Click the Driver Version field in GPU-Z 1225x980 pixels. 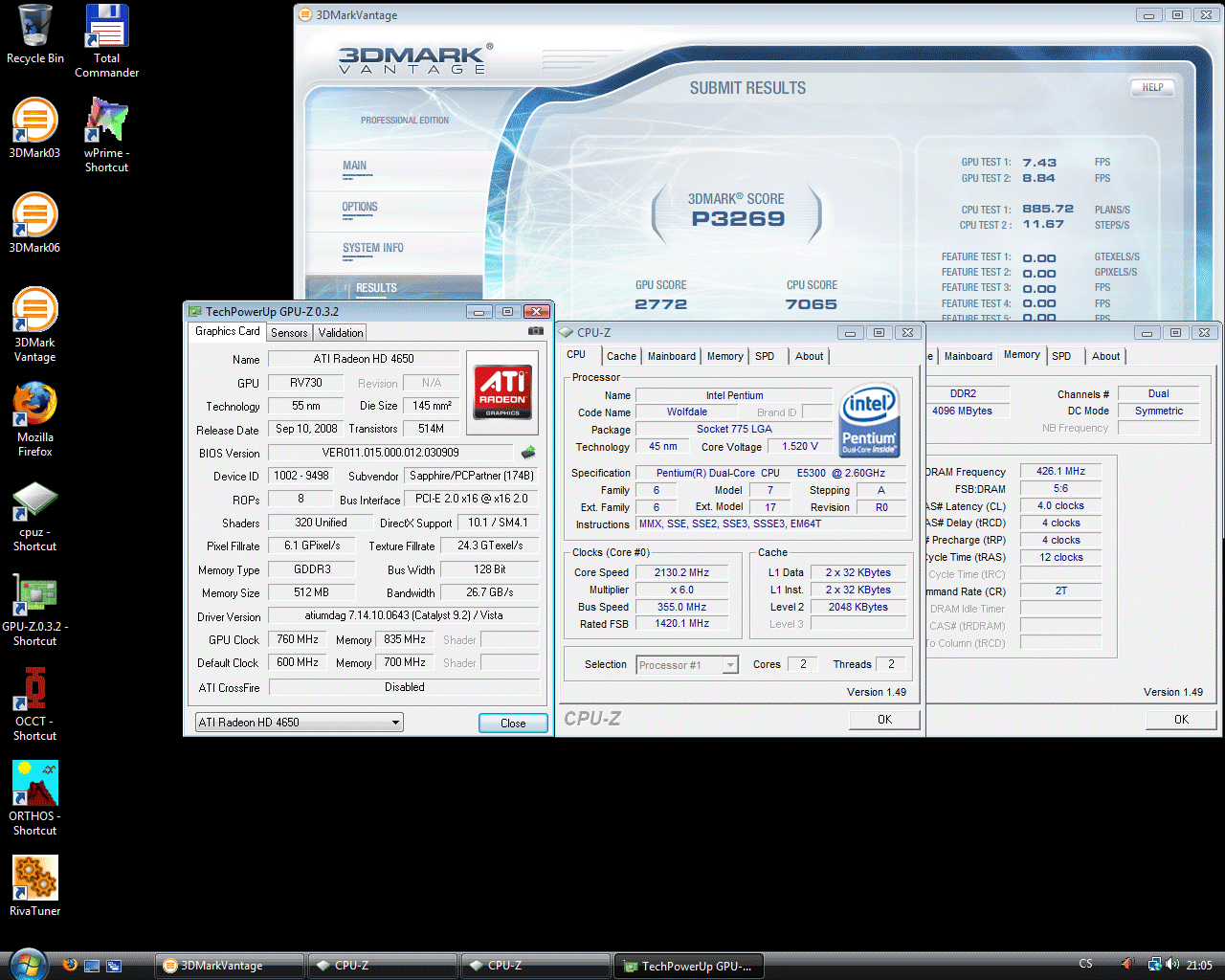pyautogui.click(x=404, y=615)
